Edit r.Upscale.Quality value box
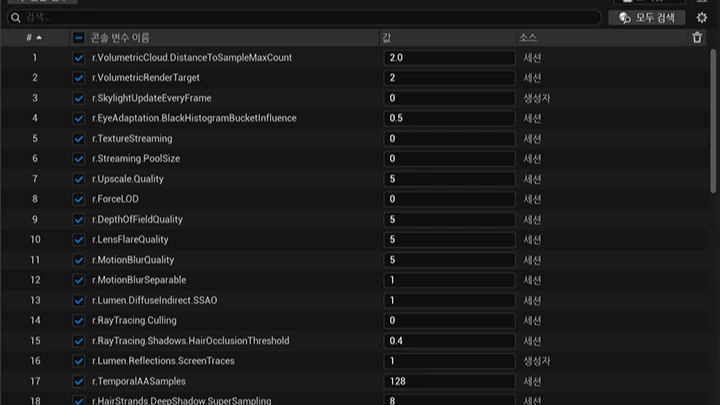 449,179
